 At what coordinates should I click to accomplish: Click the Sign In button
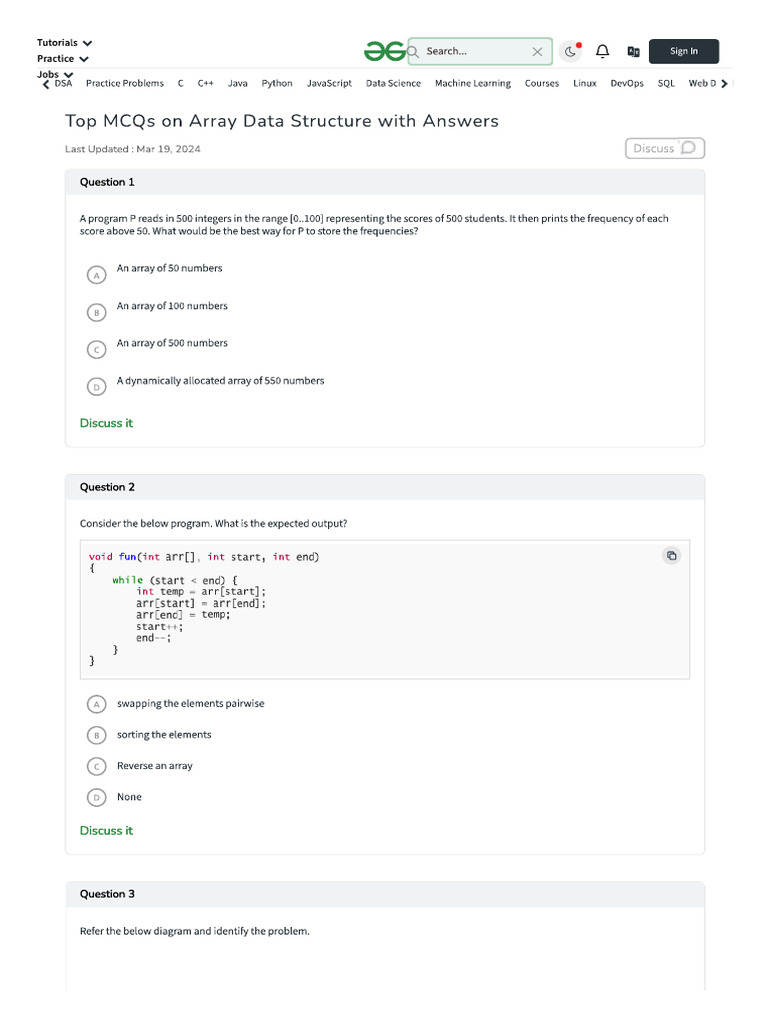click(684, 51)
